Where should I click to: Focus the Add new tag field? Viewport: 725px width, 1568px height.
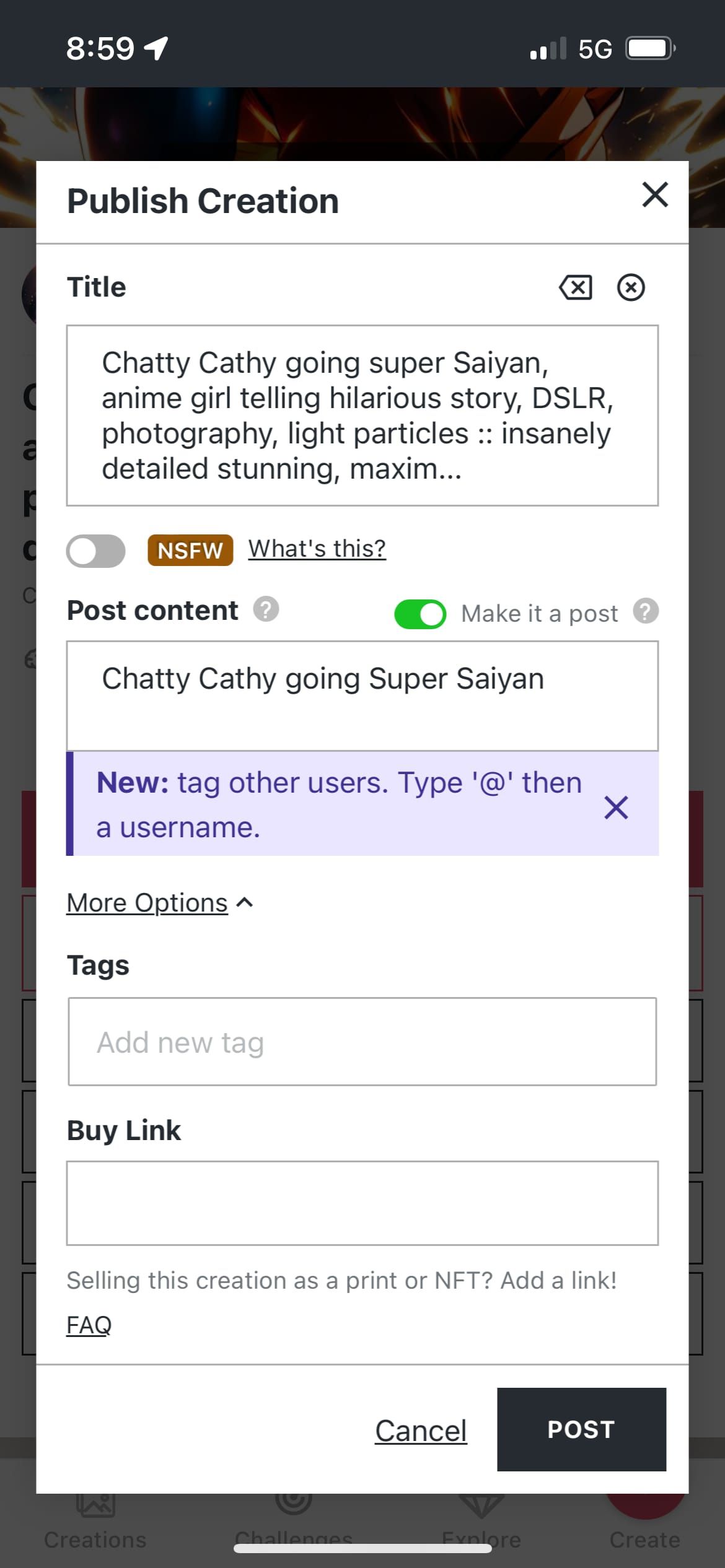pyautogui.click(x=362, y=1042)
